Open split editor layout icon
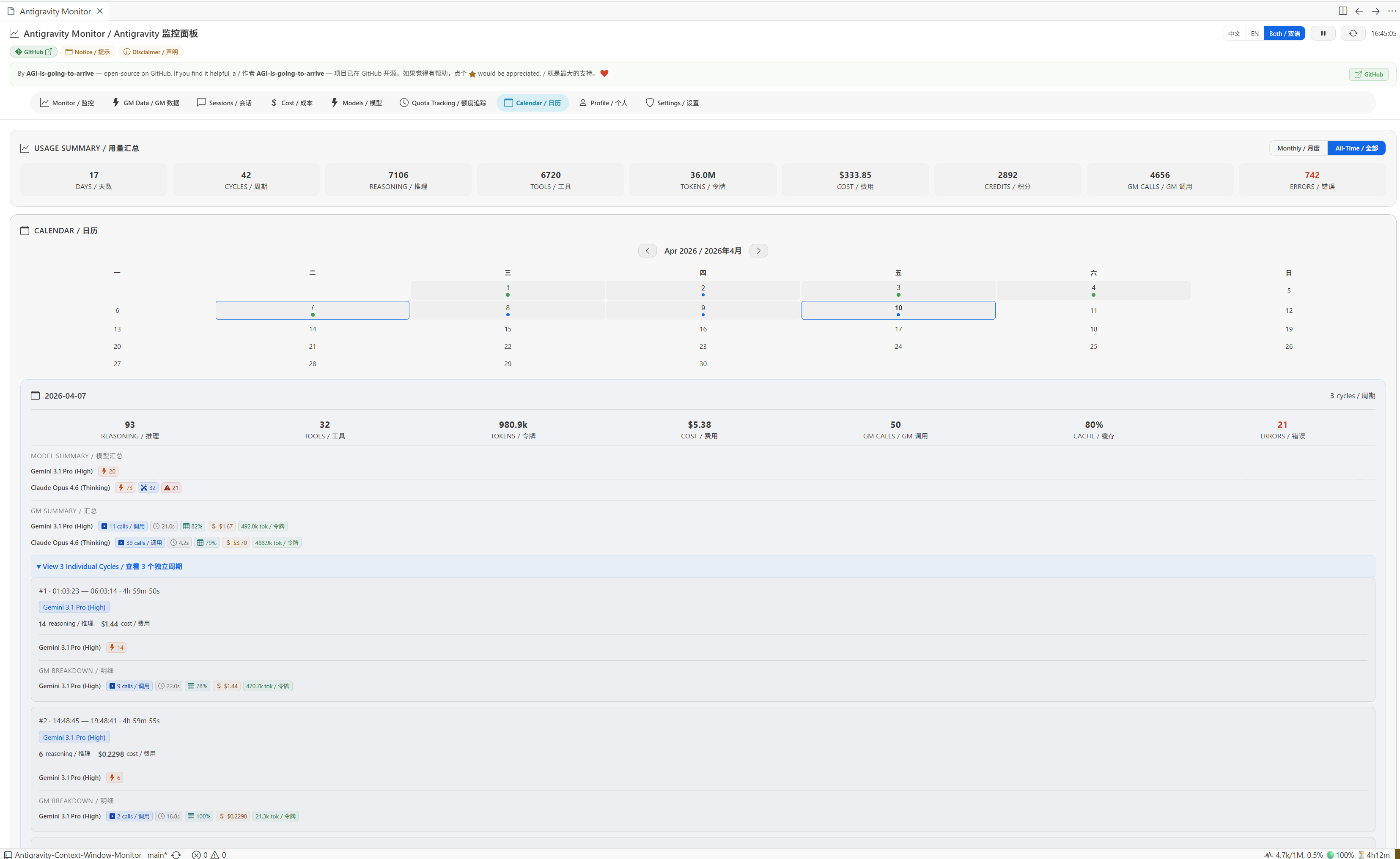Image resolution: width=1400 pixels, height=859 pixels. tap(1342, 11)
